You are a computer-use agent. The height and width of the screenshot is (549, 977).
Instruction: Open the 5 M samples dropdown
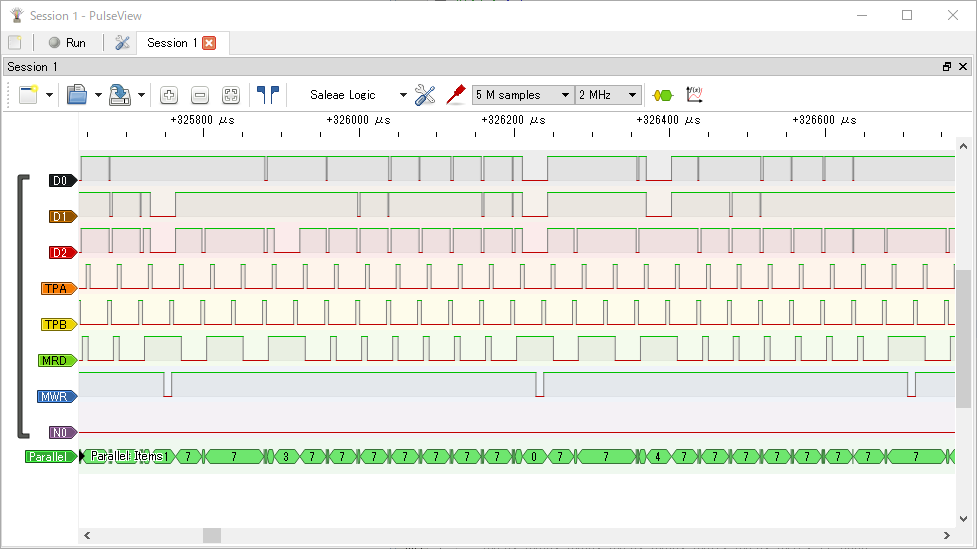522,95
